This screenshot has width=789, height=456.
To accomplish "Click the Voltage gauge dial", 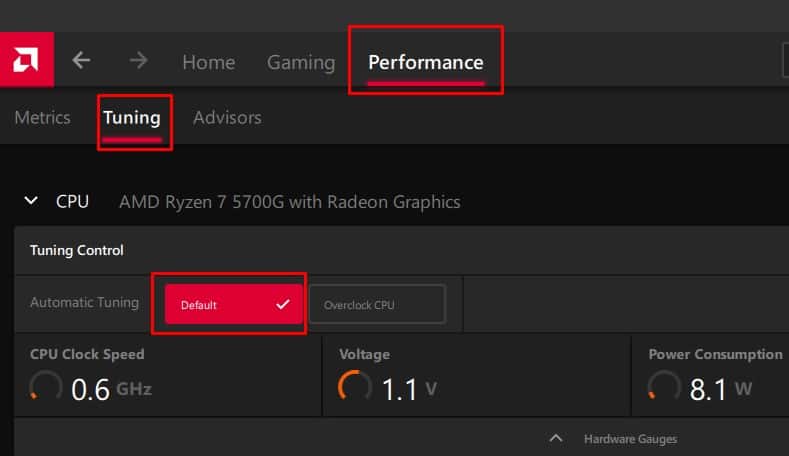I will tap(355, 387).
